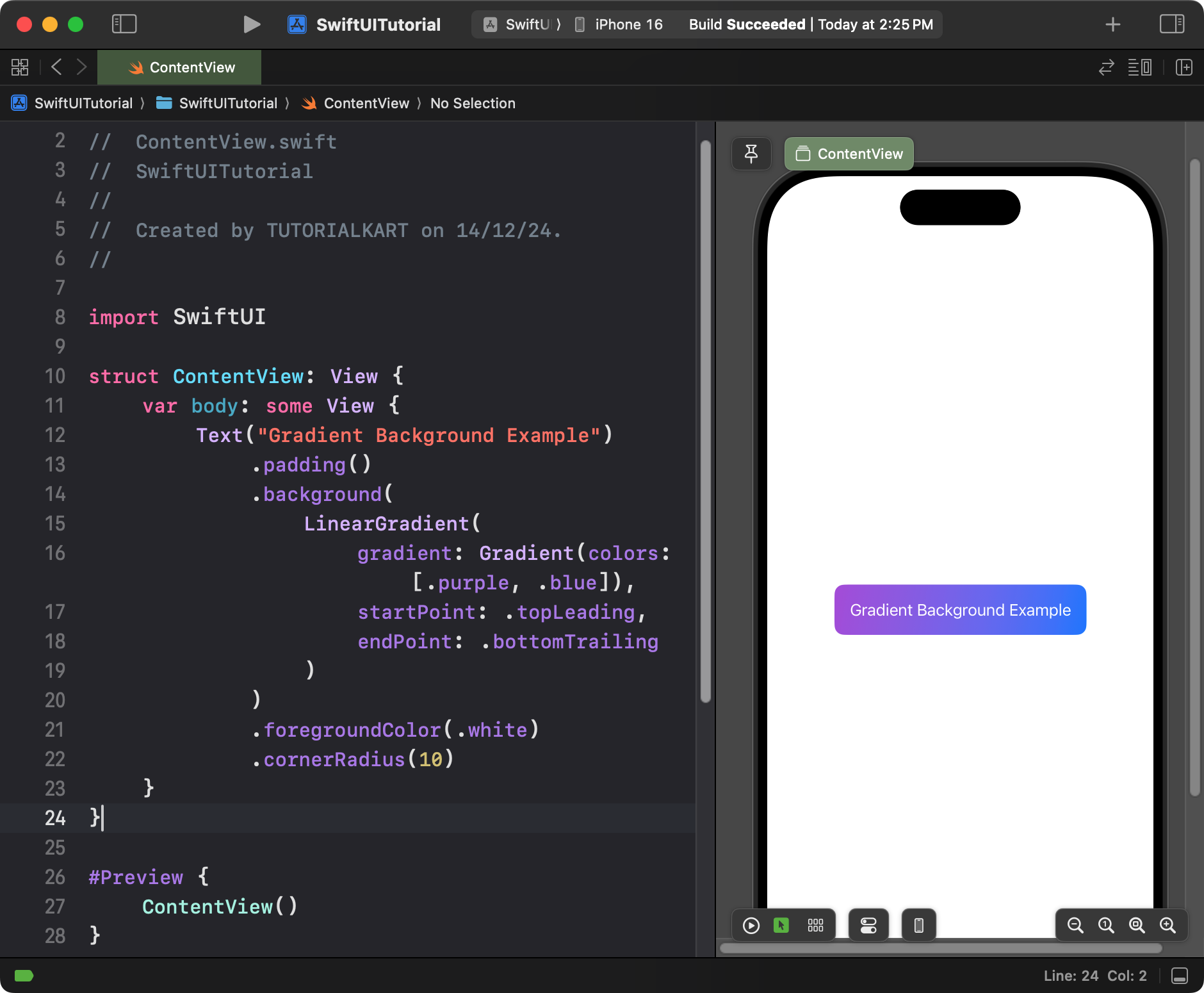
Task: Zoom in the preview canvas
Action: coord(1167,925)
